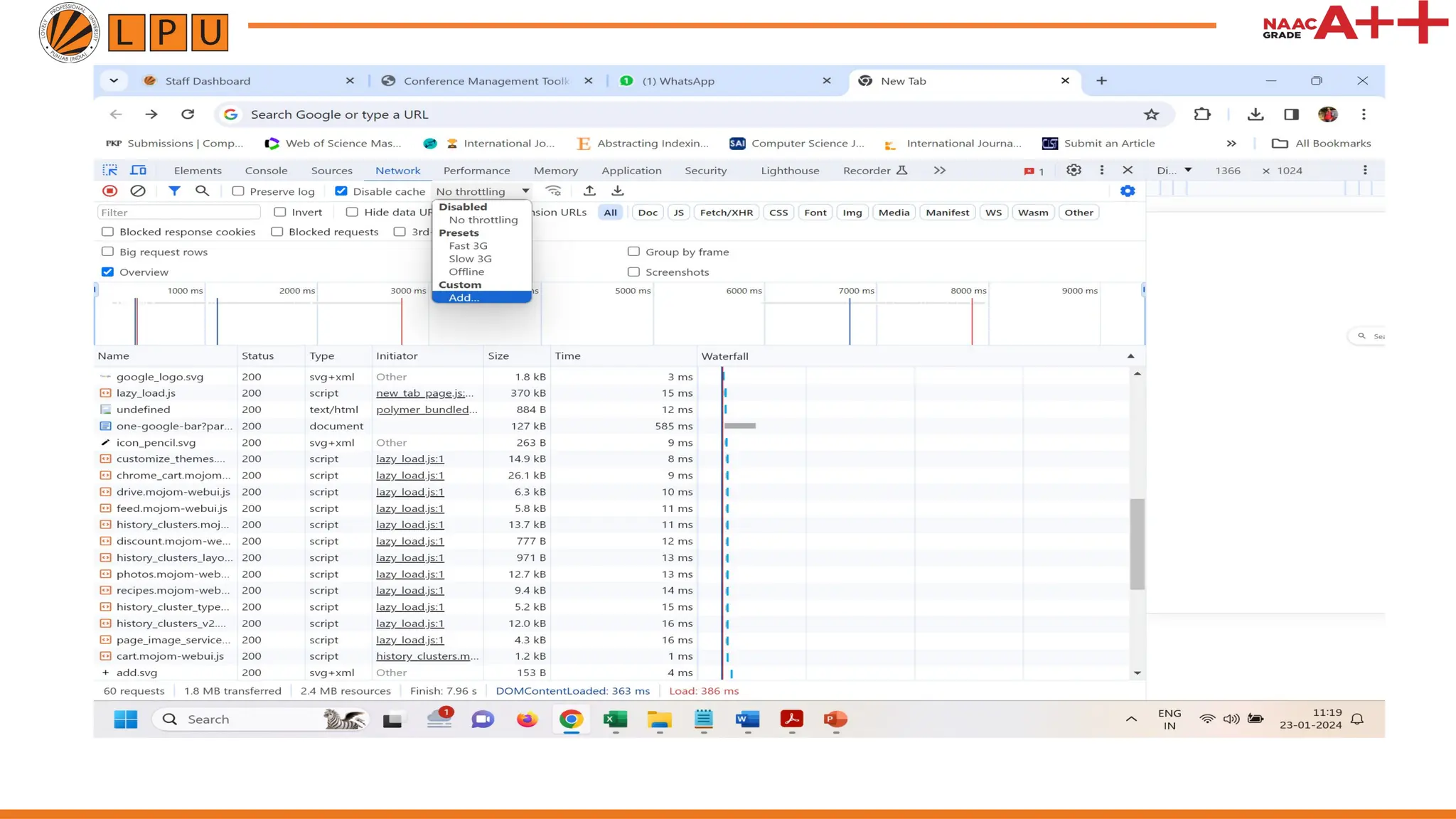1456x819 pixels.
Task: Click the request list vertical scrollbar
Action: coord(1137,544)
